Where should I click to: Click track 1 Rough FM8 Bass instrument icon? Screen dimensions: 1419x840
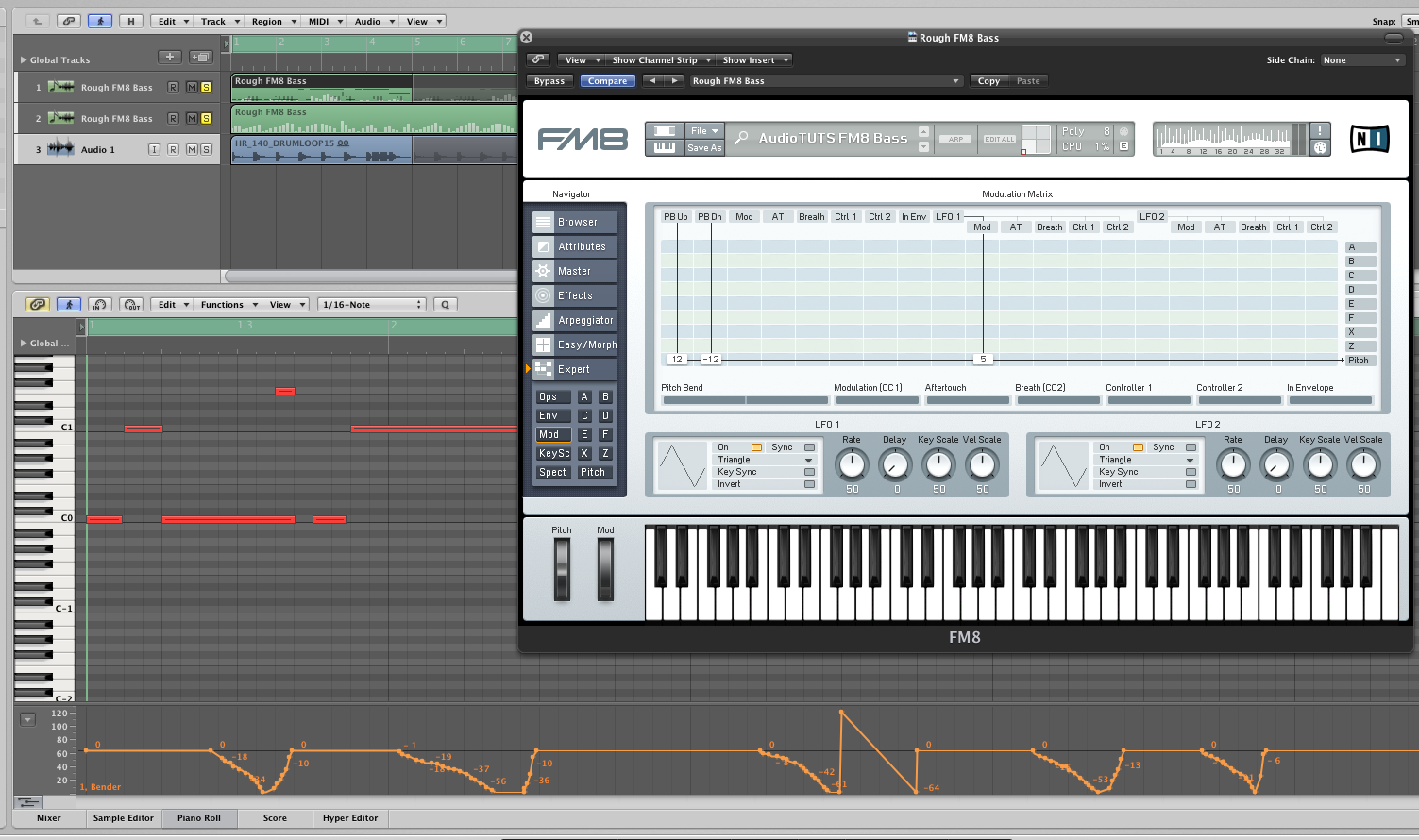coord(61,87)
